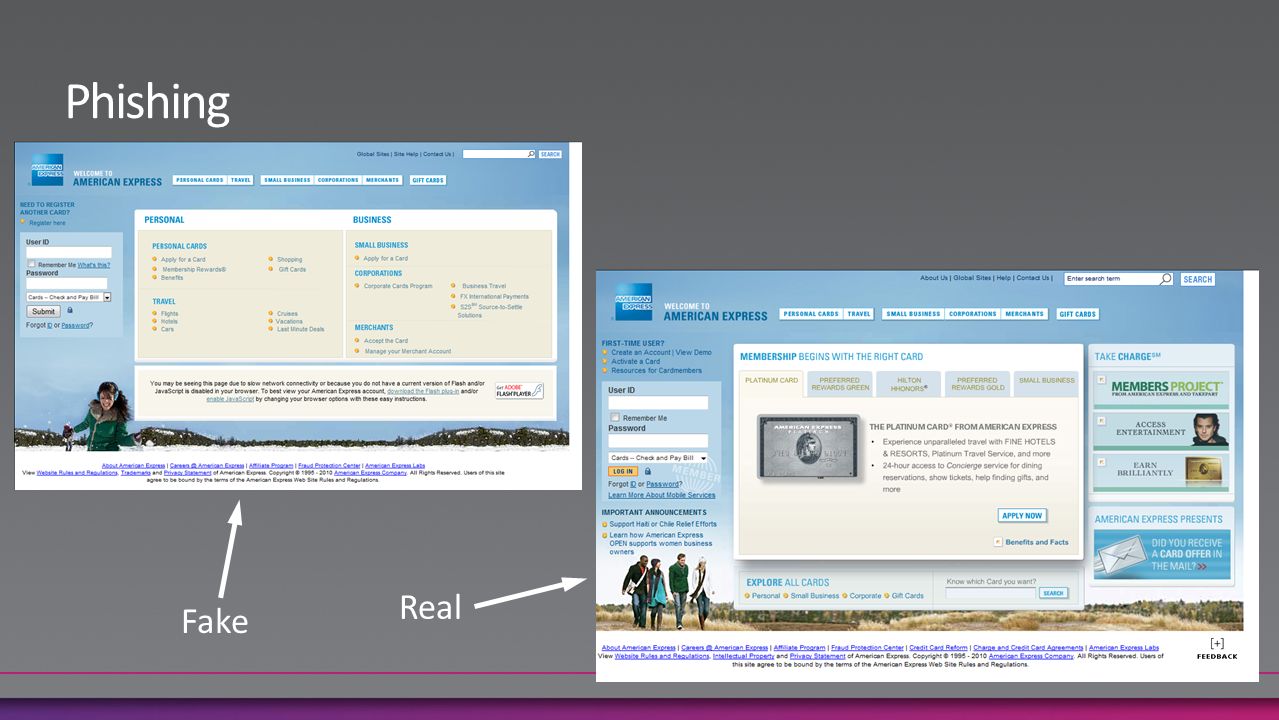This screenshot has height=720, width=1279.
Task: Open the Members Project banner
Action: click(x=1160, y=389)
